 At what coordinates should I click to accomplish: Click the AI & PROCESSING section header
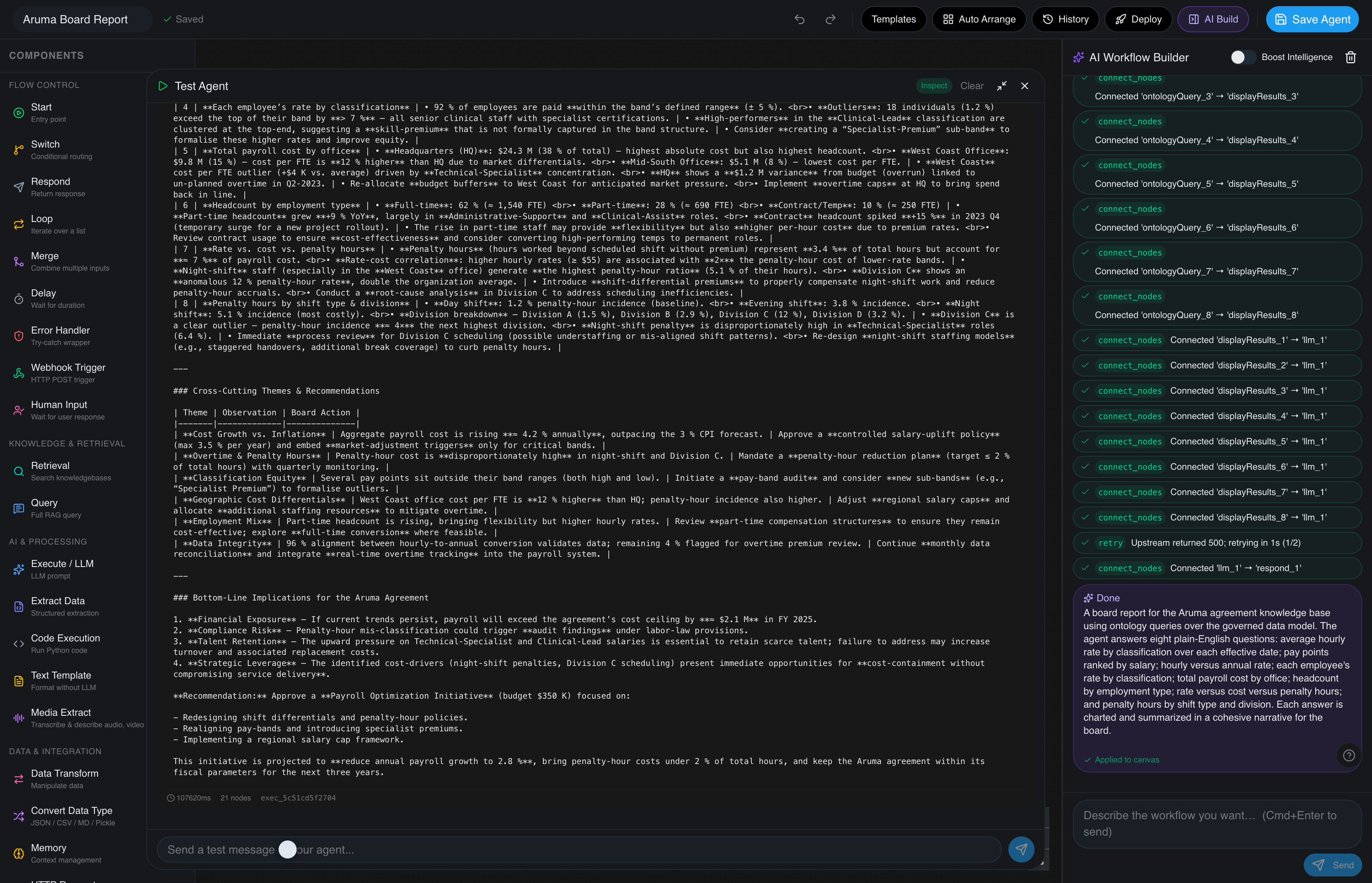tap(48, 542)
